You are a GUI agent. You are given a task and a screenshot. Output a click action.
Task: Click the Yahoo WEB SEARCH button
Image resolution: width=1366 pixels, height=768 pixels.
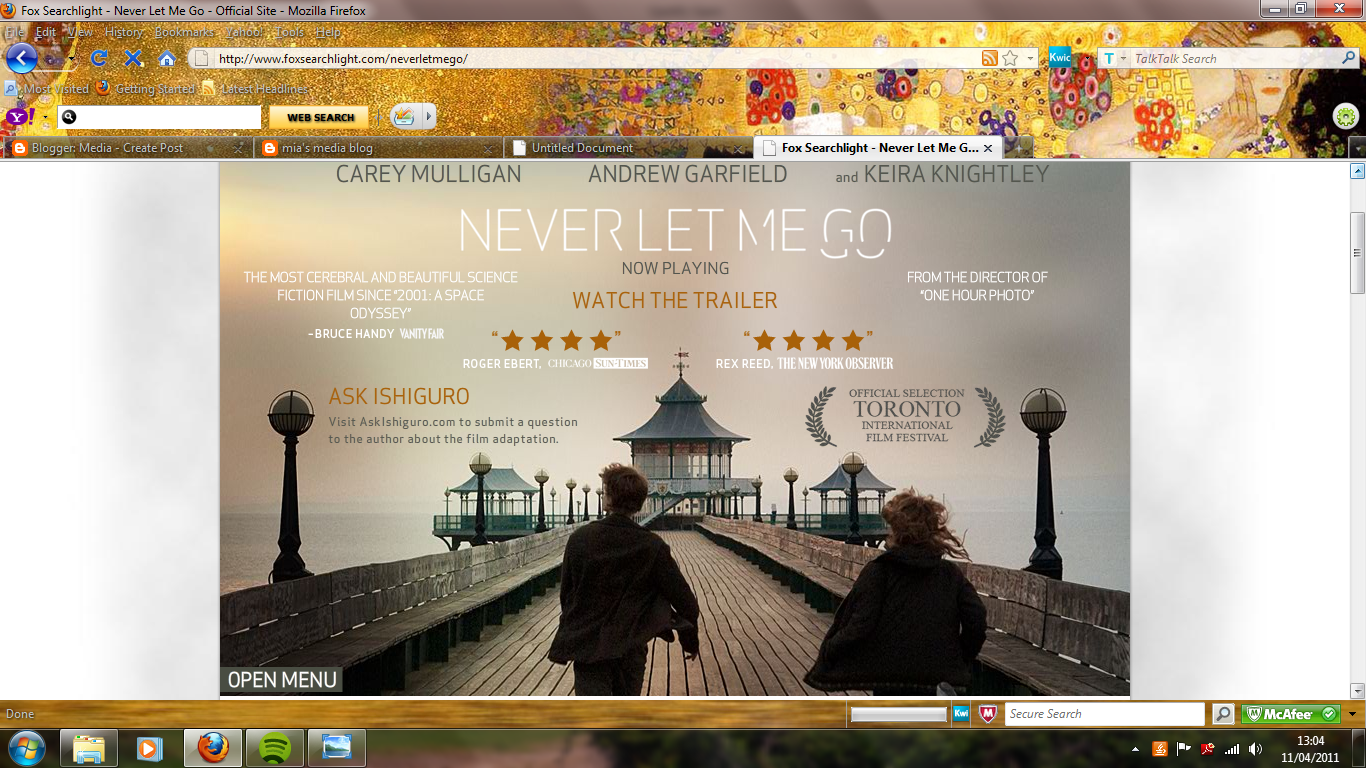pyautogui.click(x=320, y=117)
